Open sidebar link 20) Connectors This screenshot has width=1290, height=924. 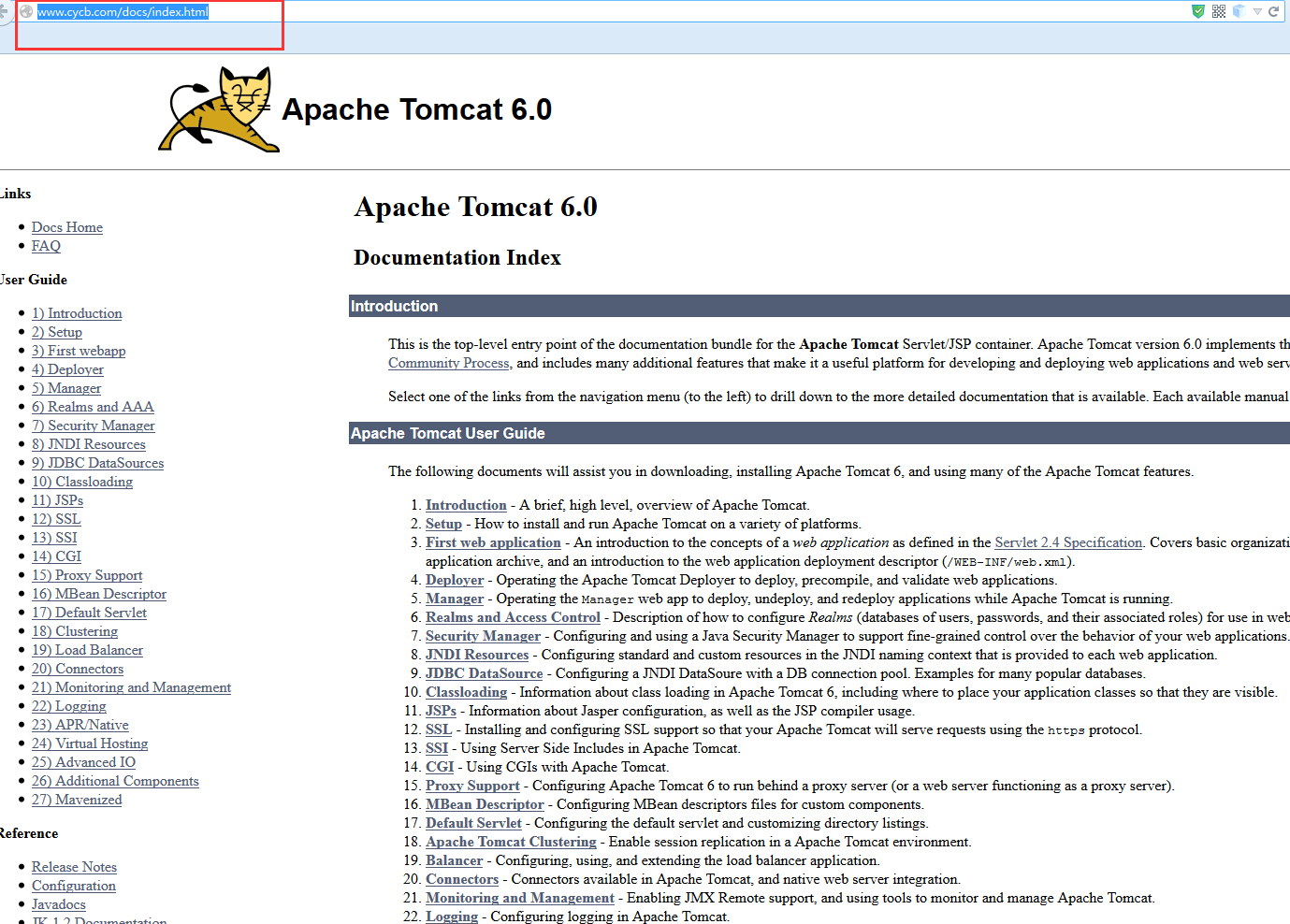tap(78, 669)
